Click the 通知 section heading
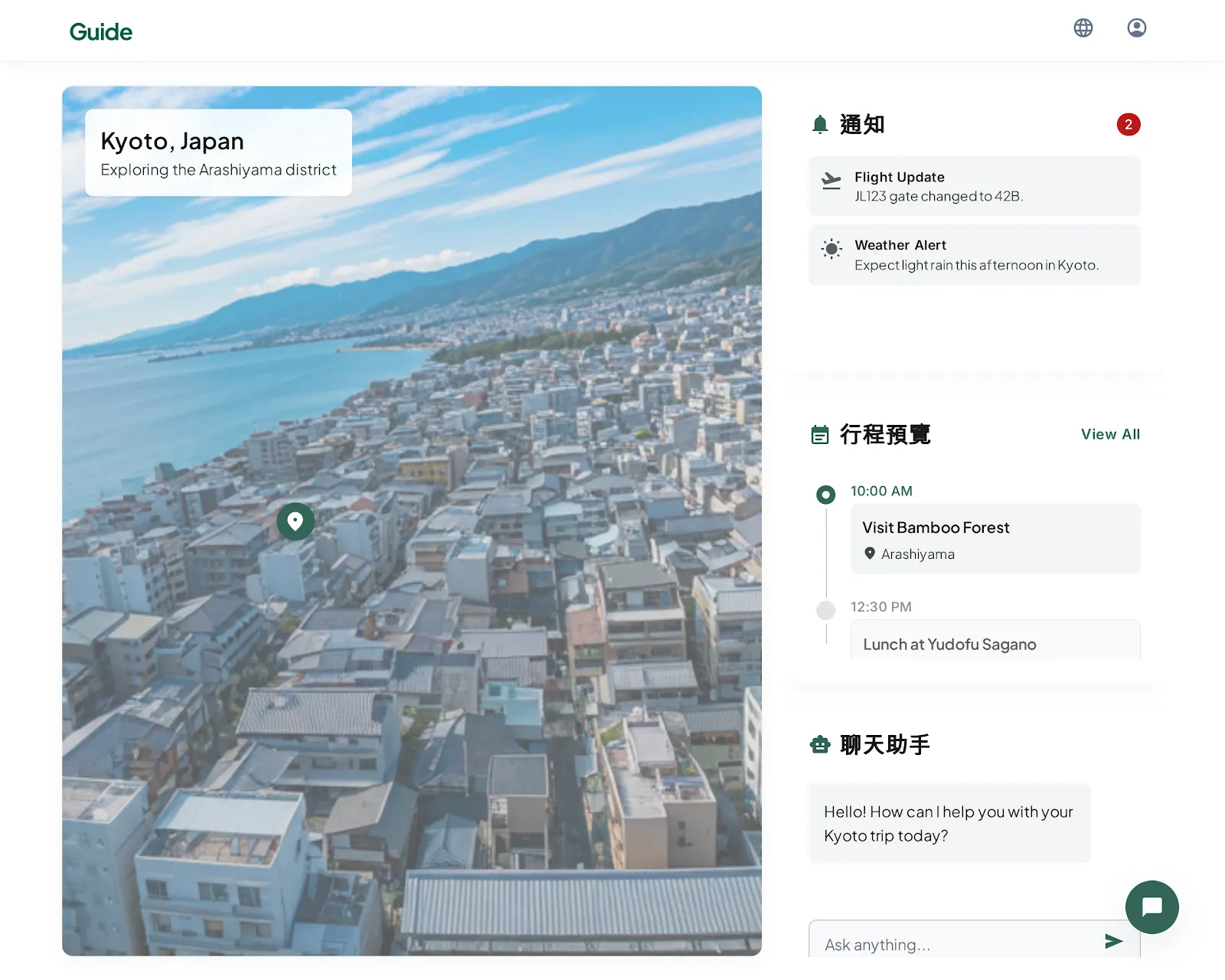This screenshot has height=980, width=1225. point(862,124)
